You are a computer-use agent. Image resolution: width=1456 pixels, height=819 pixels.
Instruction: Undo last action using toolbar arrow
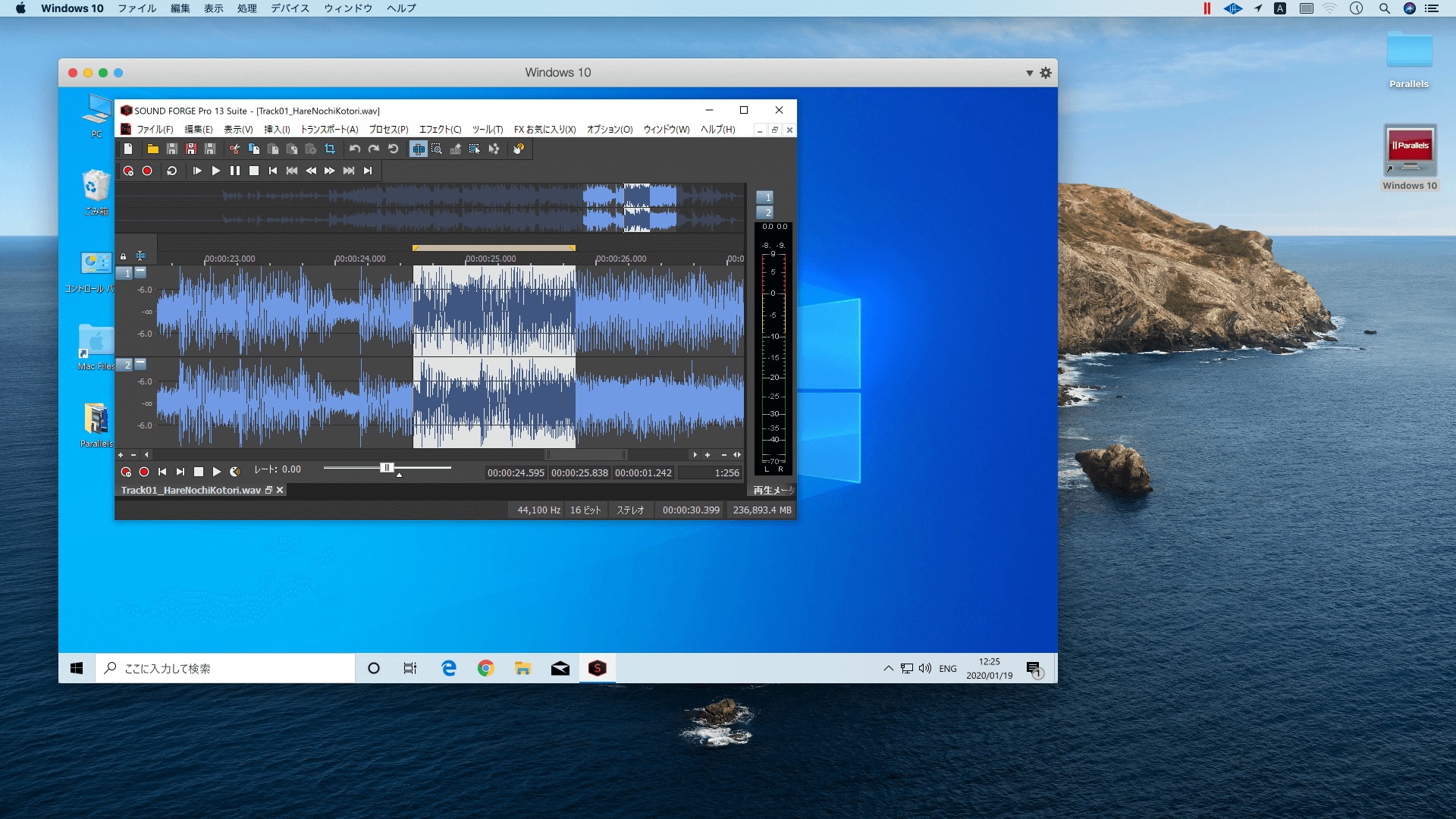355,149
